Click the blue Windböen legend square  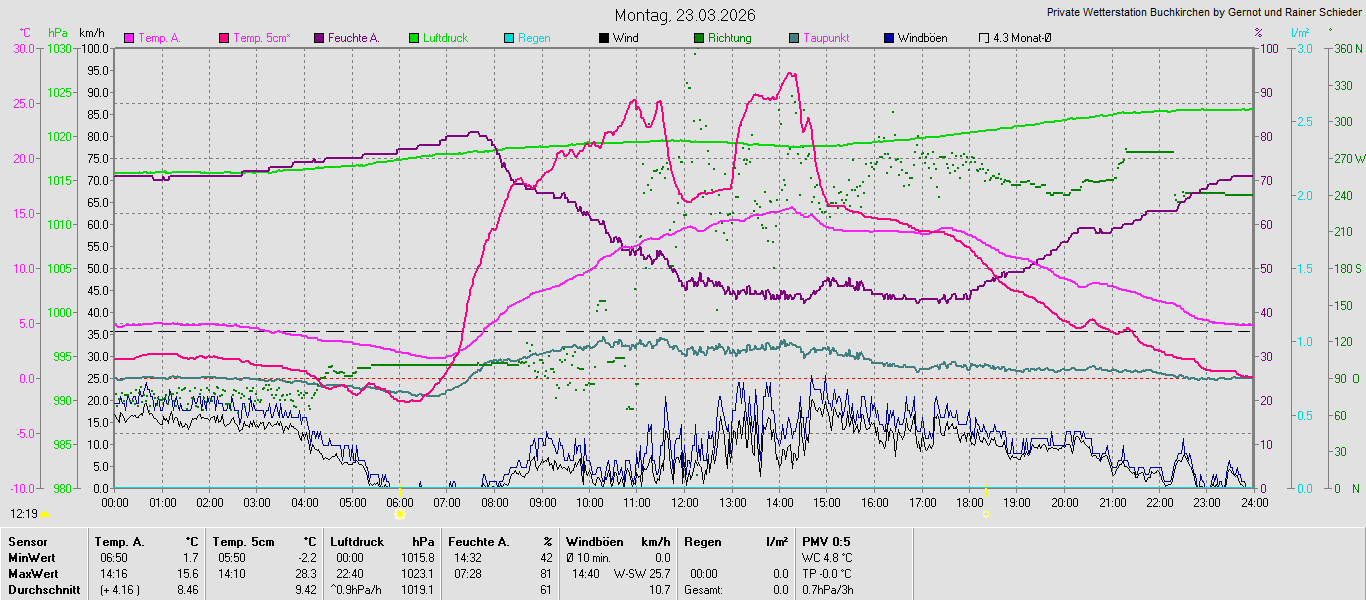(x=889, y=38)
